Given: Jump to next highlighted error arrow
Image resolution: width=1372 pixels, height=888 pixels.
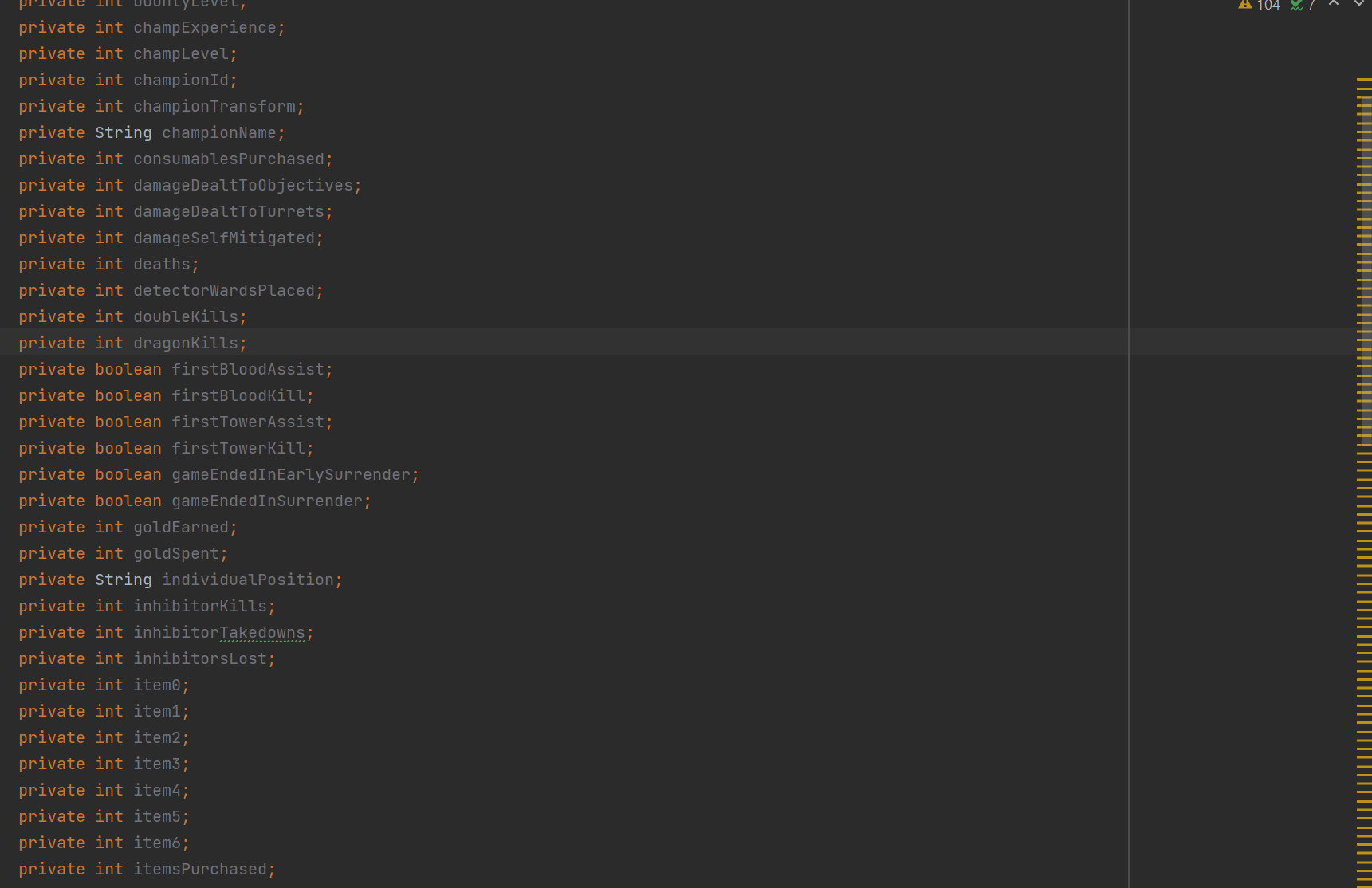Looking at the screenshot, I should (x=1358, y=4).
